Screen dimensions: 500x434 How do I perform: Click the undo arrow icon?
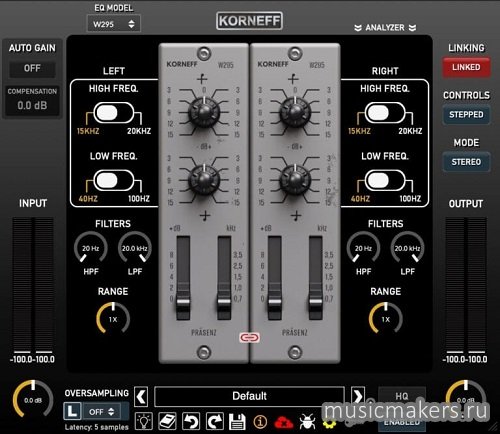tap(191, 421)
